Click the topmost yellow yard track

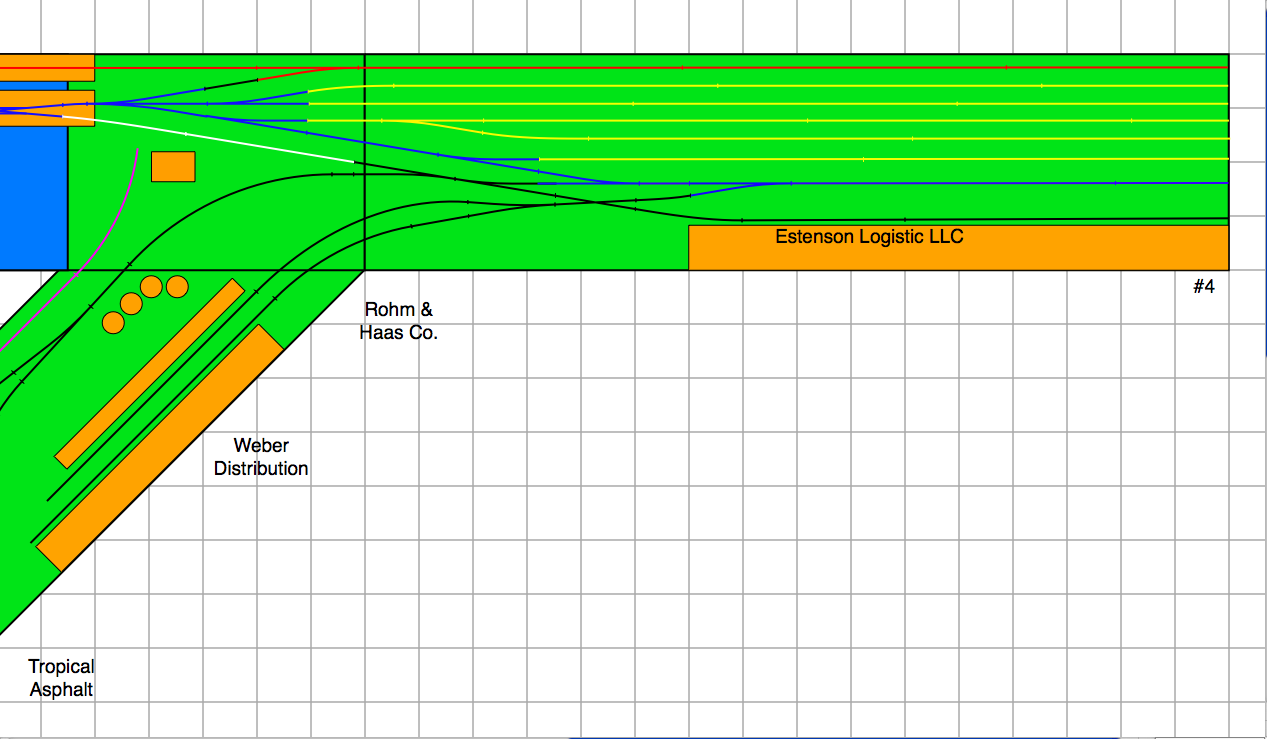(800, 86)
